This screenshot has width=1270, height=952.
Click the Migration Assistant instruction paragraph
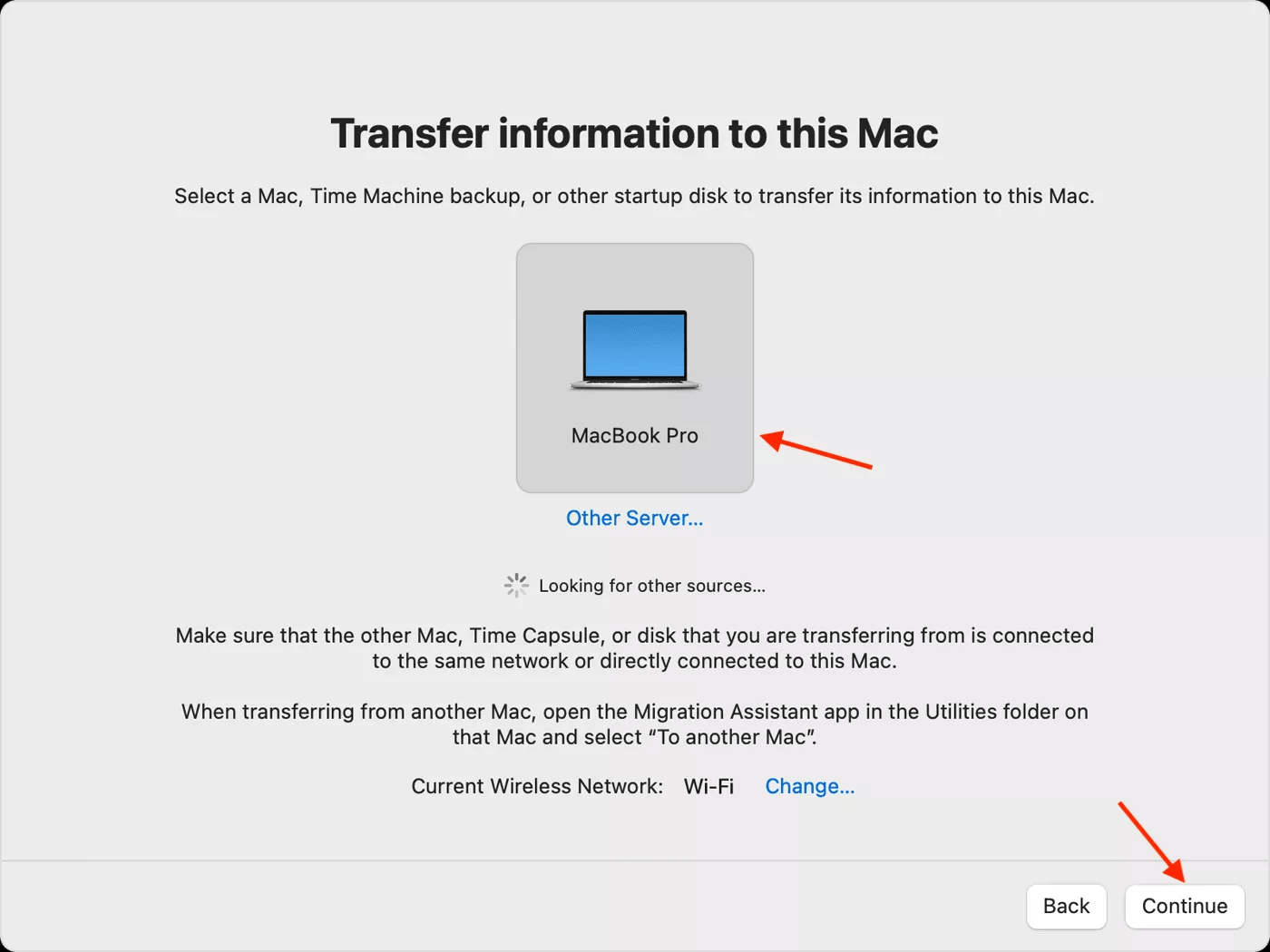[635, 724]
